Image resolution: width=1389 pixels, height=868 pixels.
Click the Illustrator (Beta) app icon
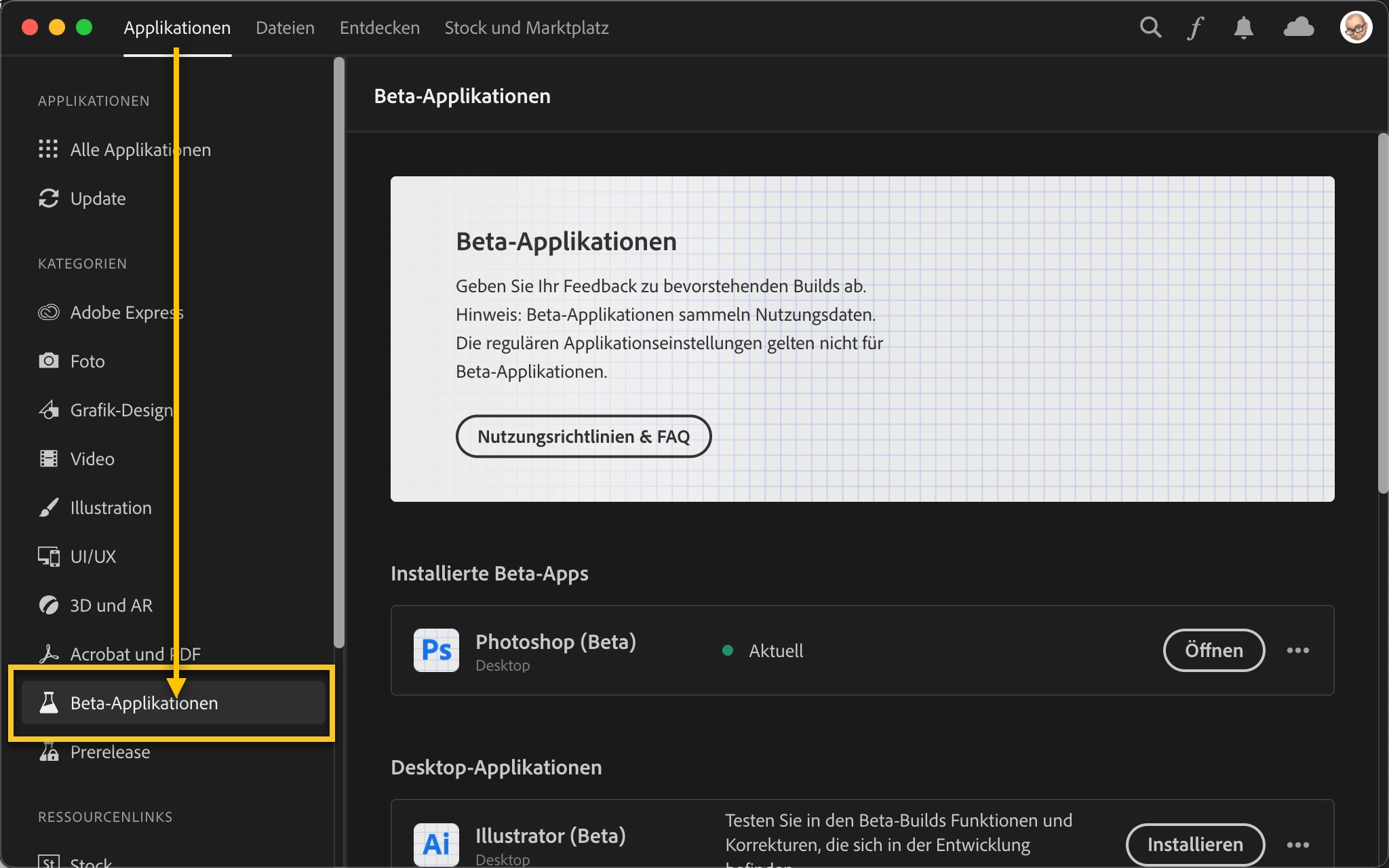coord(436,844)
